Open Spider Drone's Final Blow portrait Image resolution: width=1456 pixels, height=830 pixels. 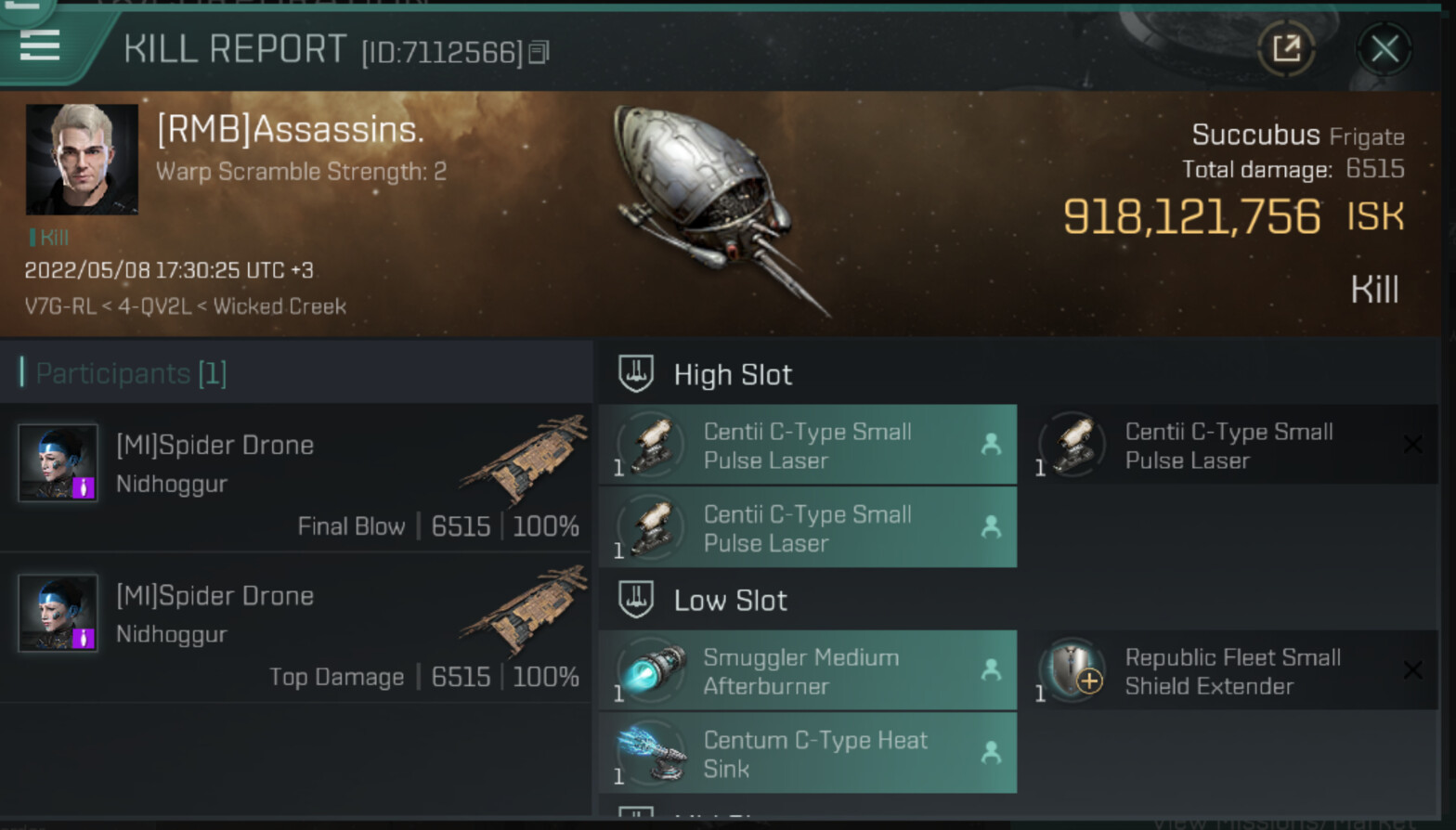58,462
